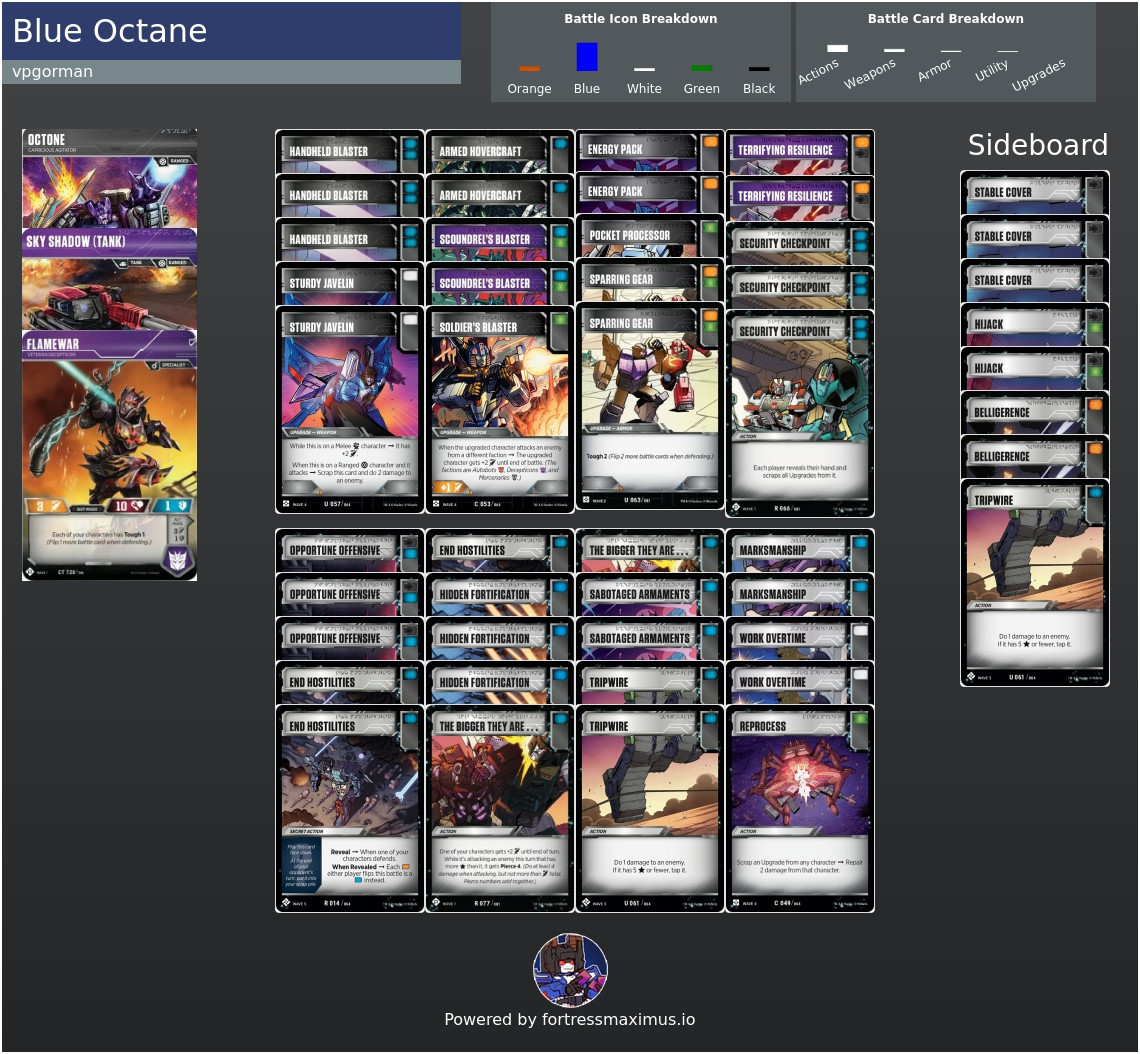Open End Hostilities card showing full artwork
1140x1054 pixels.
(x=350, y=808)
